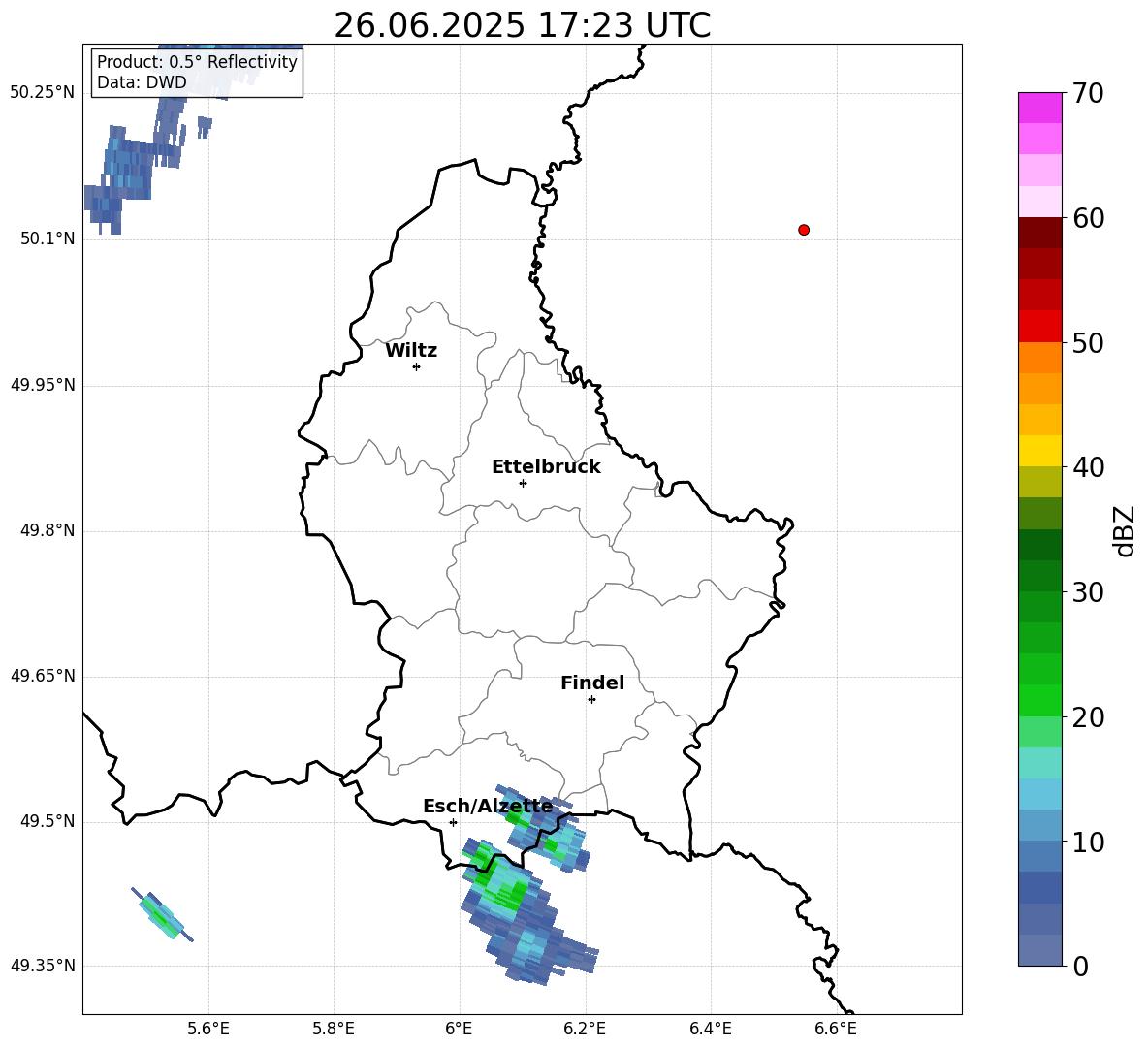Click the 50 value on colorbar

pyautogui.click(x=1088, y=342)
